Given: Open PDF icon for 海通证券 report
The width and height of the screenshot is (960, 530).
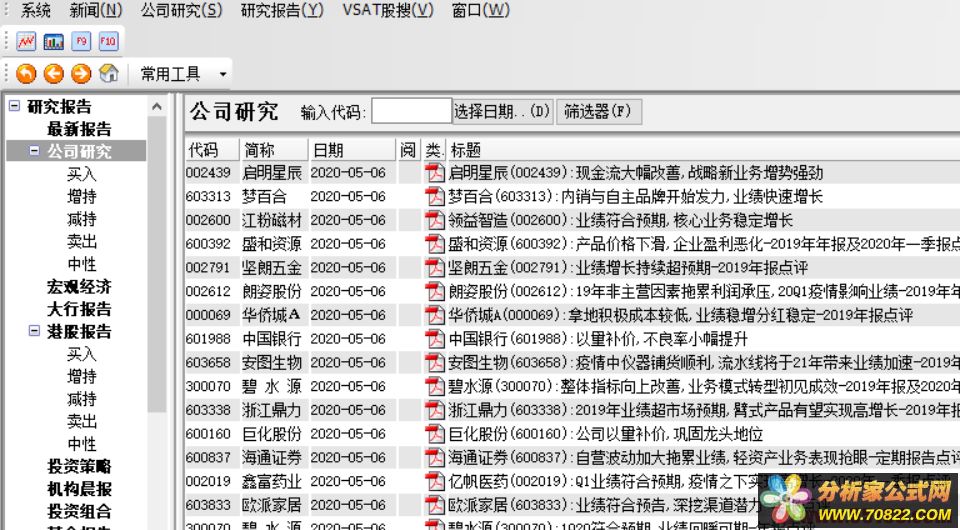Looking at the screenshot, I should tap(435, 458).
